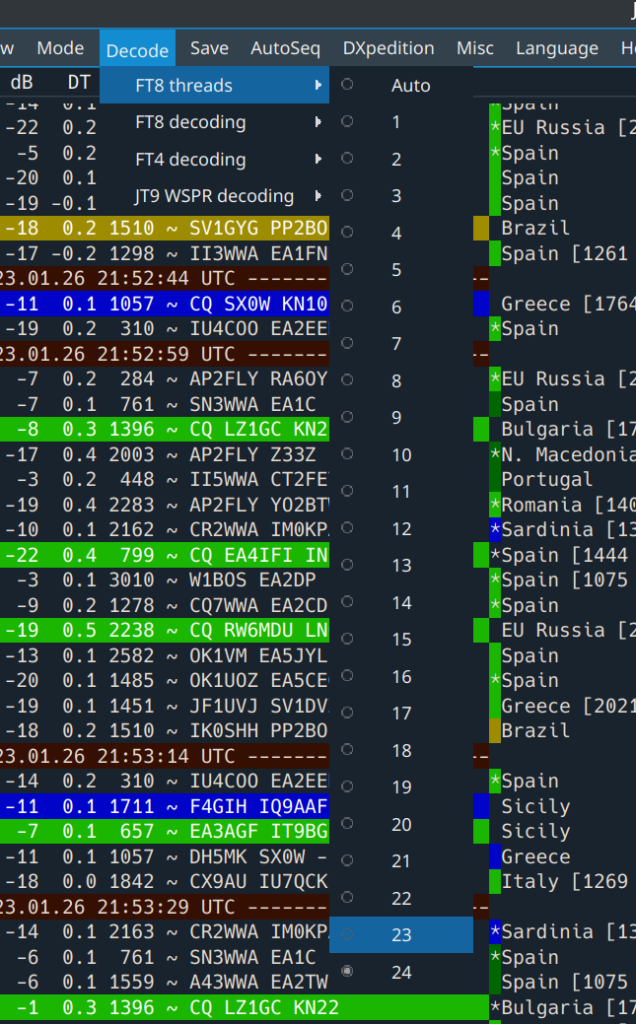Viewport: 636px width, 1024px height.
Task: Open the JT9 WSPR decoding submenu
Action: [216, 197]
